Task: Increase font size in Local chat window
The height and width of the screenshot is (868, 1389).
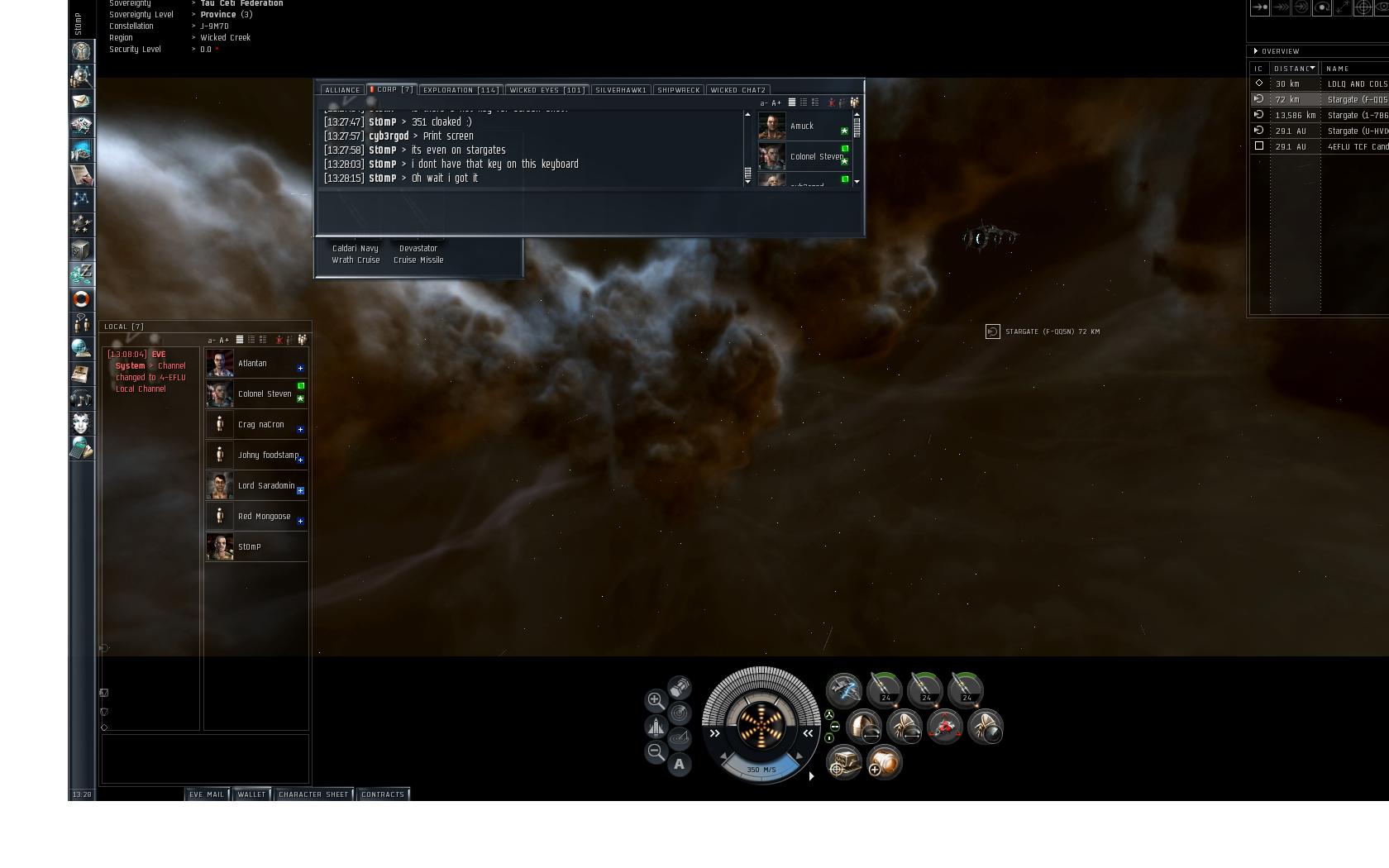Action: [224, 340]
